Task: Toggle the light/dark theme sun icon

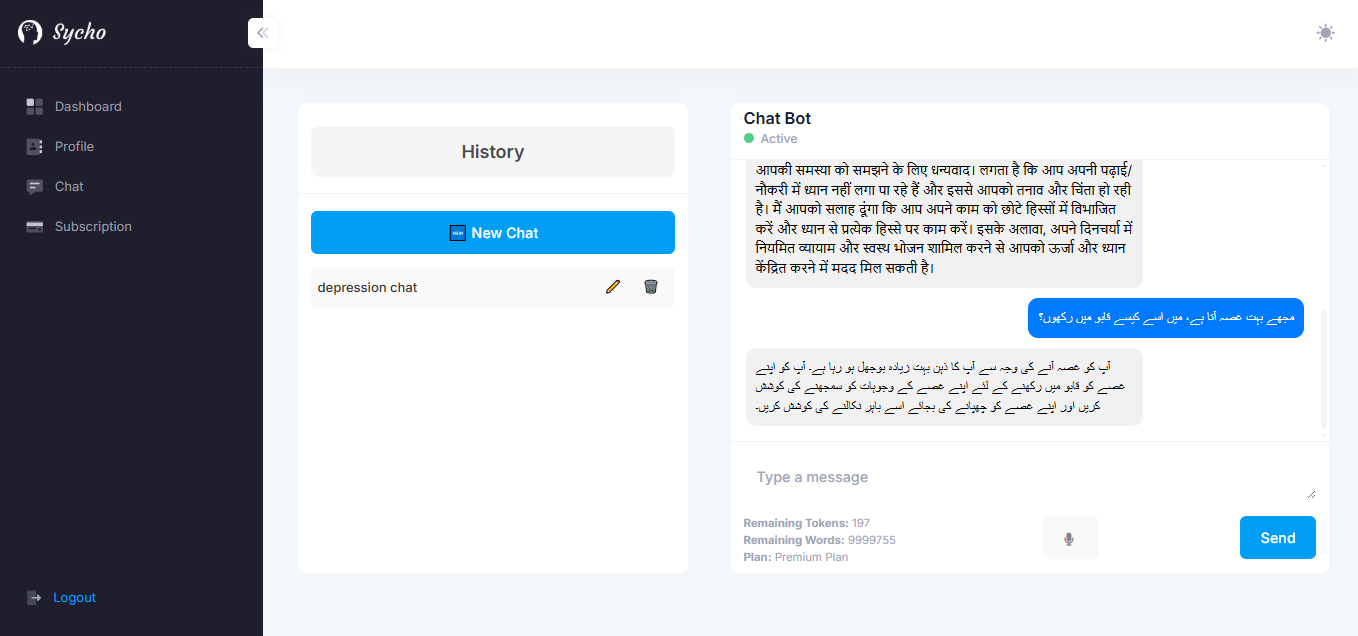Action: (1325, 33)
